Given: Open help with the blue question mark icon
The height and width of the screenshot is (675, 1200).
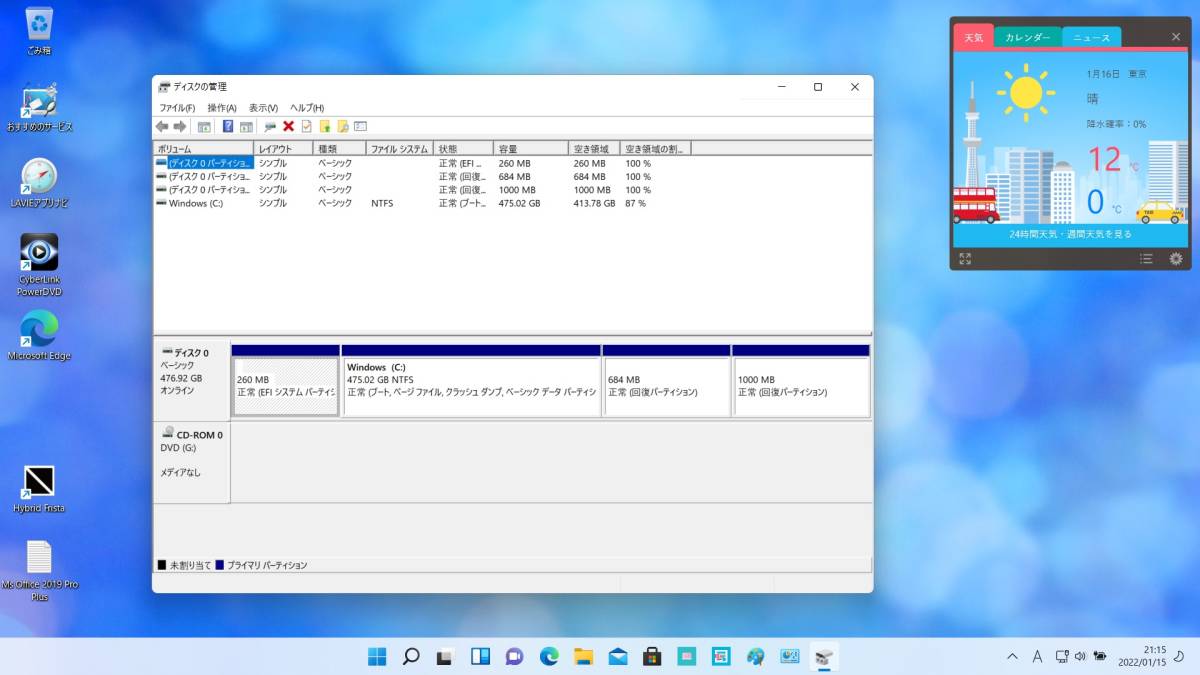Looking at the screenshot, I should [x=228, y=126].
